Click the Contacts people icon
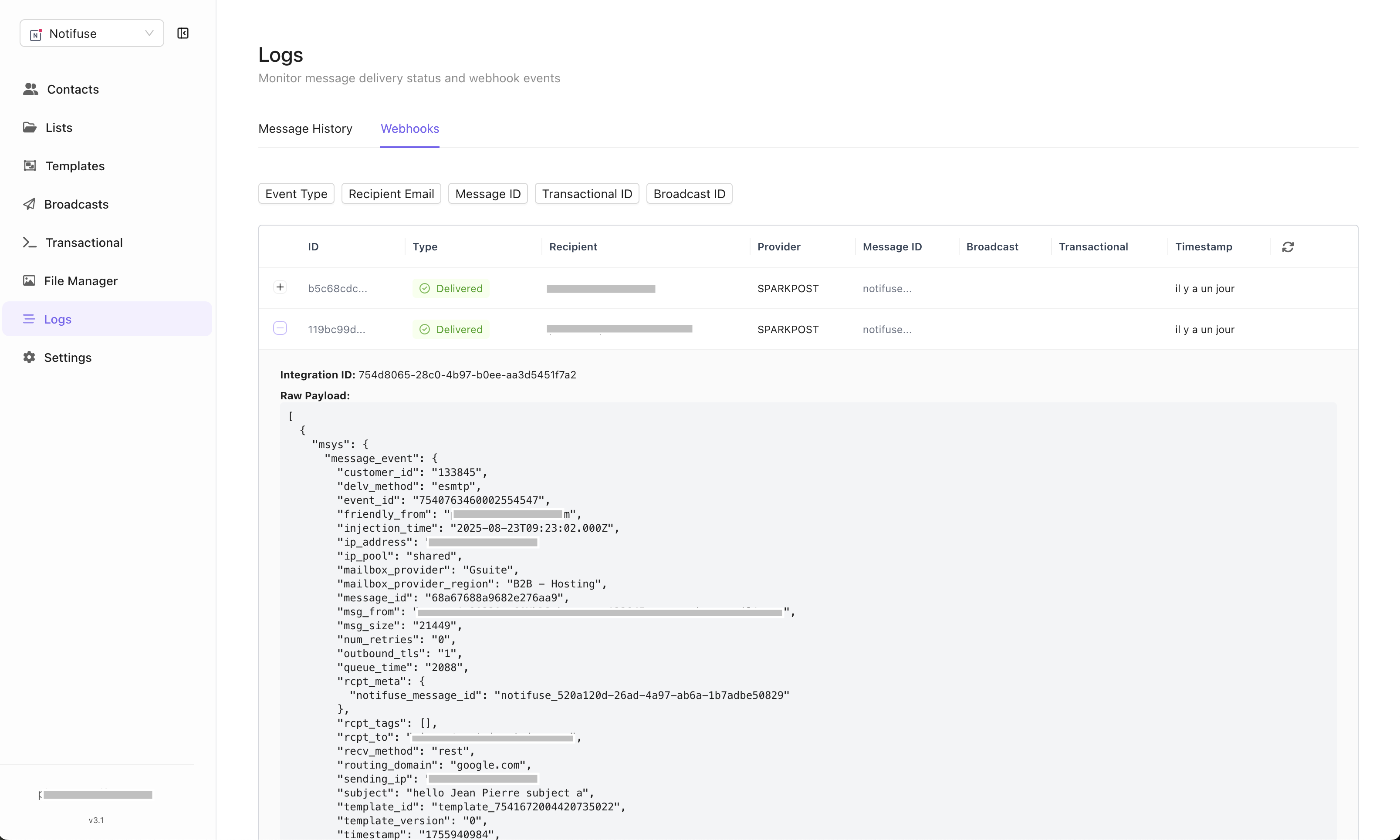The image size is (1400, 840). click(30, 89)
